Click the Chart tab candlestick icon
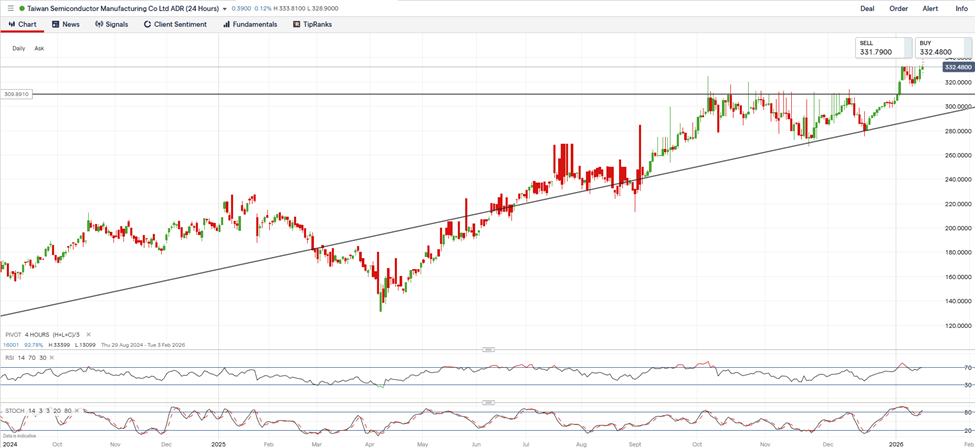The image size is (975, 448). point(11,24)
